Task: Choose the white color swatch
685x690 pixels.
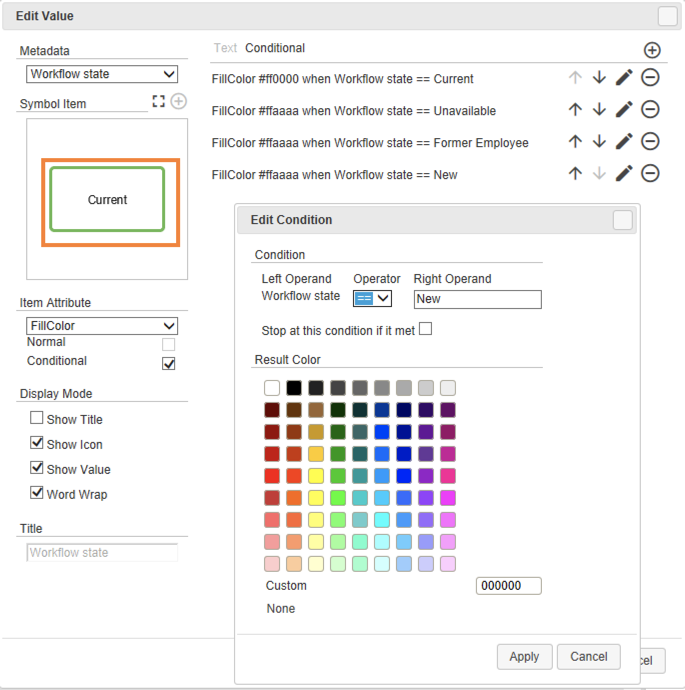Action: (x=272, y=388)
